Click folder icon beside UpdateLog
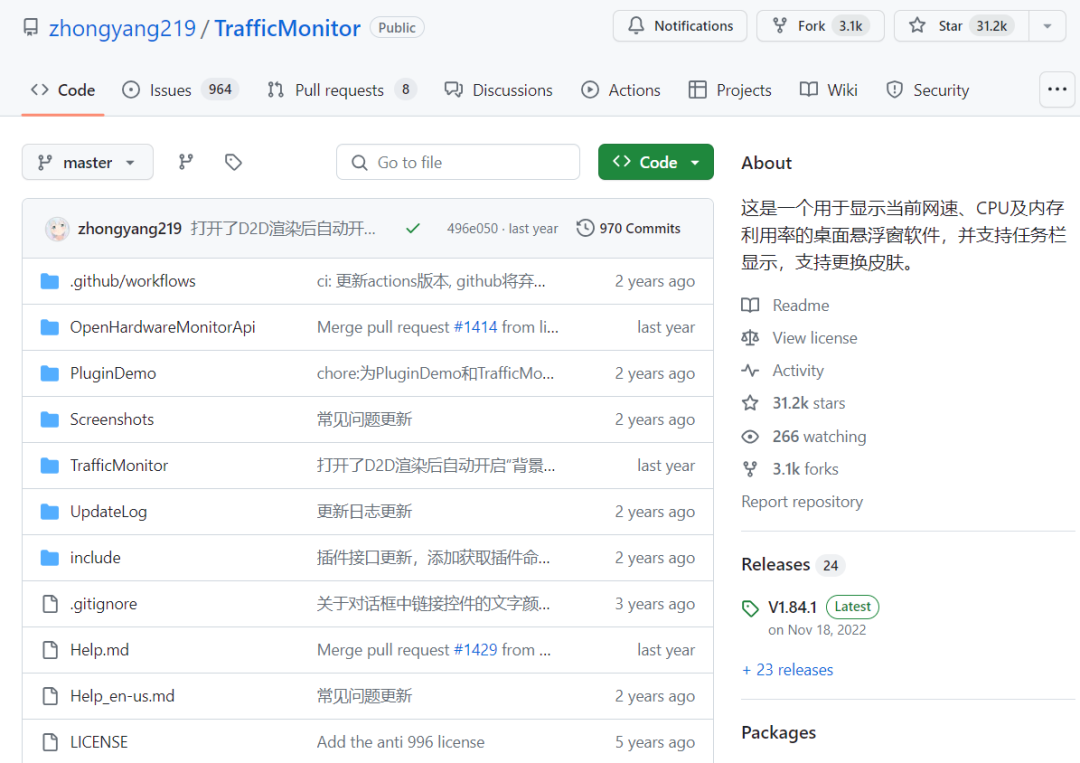1080x763 pixels. [x=50, y=512]
